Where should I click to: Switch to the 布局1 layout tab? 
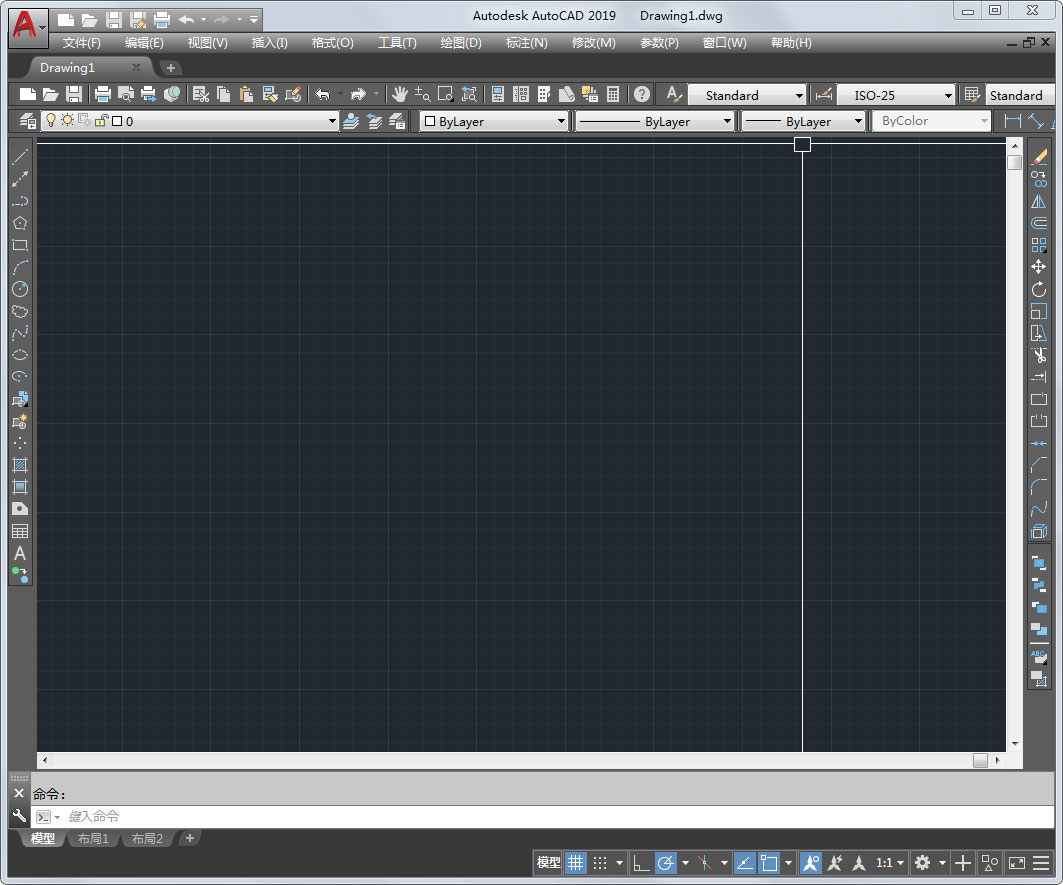[92, 838]
